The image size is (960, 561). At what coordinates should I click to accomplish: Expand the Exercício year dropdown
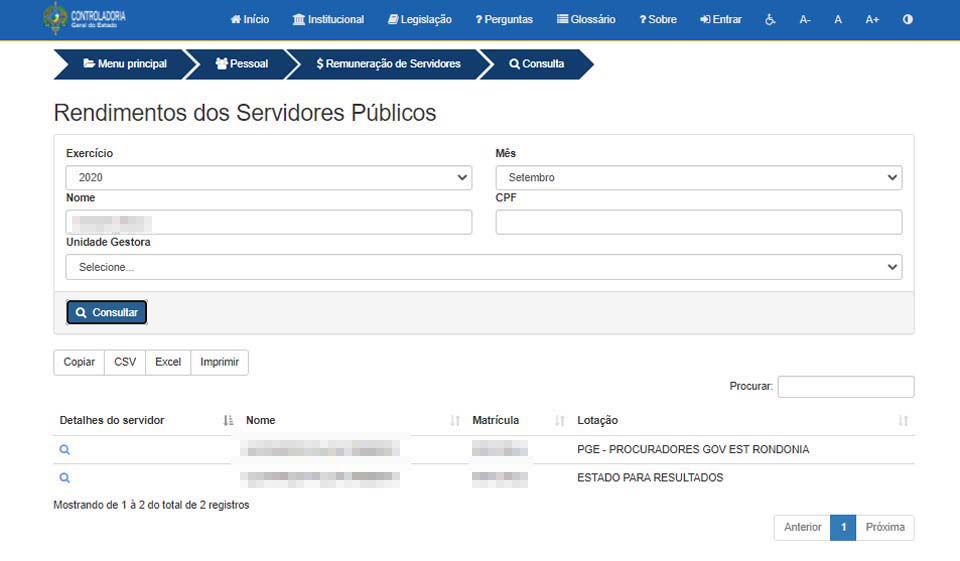pos(268,178)
